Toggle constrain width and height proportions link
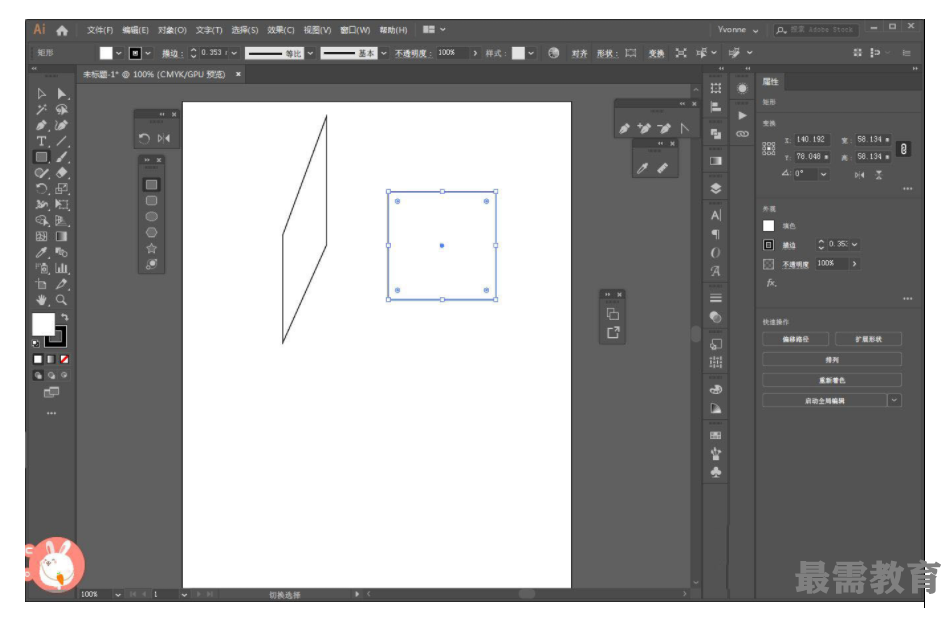Image resolution: width=947 pixels, height=617 pixels. pyautogui.click(x=904, y=149)
